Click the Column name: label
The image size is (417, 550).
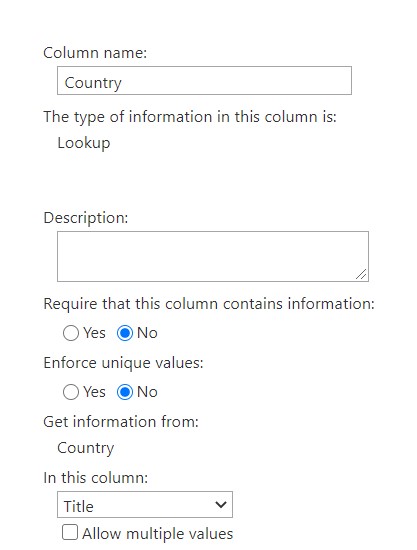(x=95, y=53)
